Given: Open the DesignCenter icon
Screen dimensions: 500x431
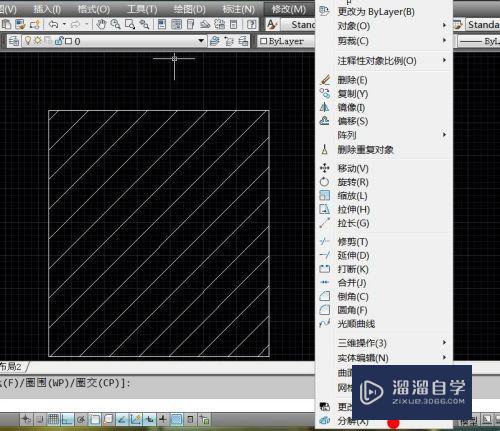Looking at the screenshot, I should (x=176, y=24).
